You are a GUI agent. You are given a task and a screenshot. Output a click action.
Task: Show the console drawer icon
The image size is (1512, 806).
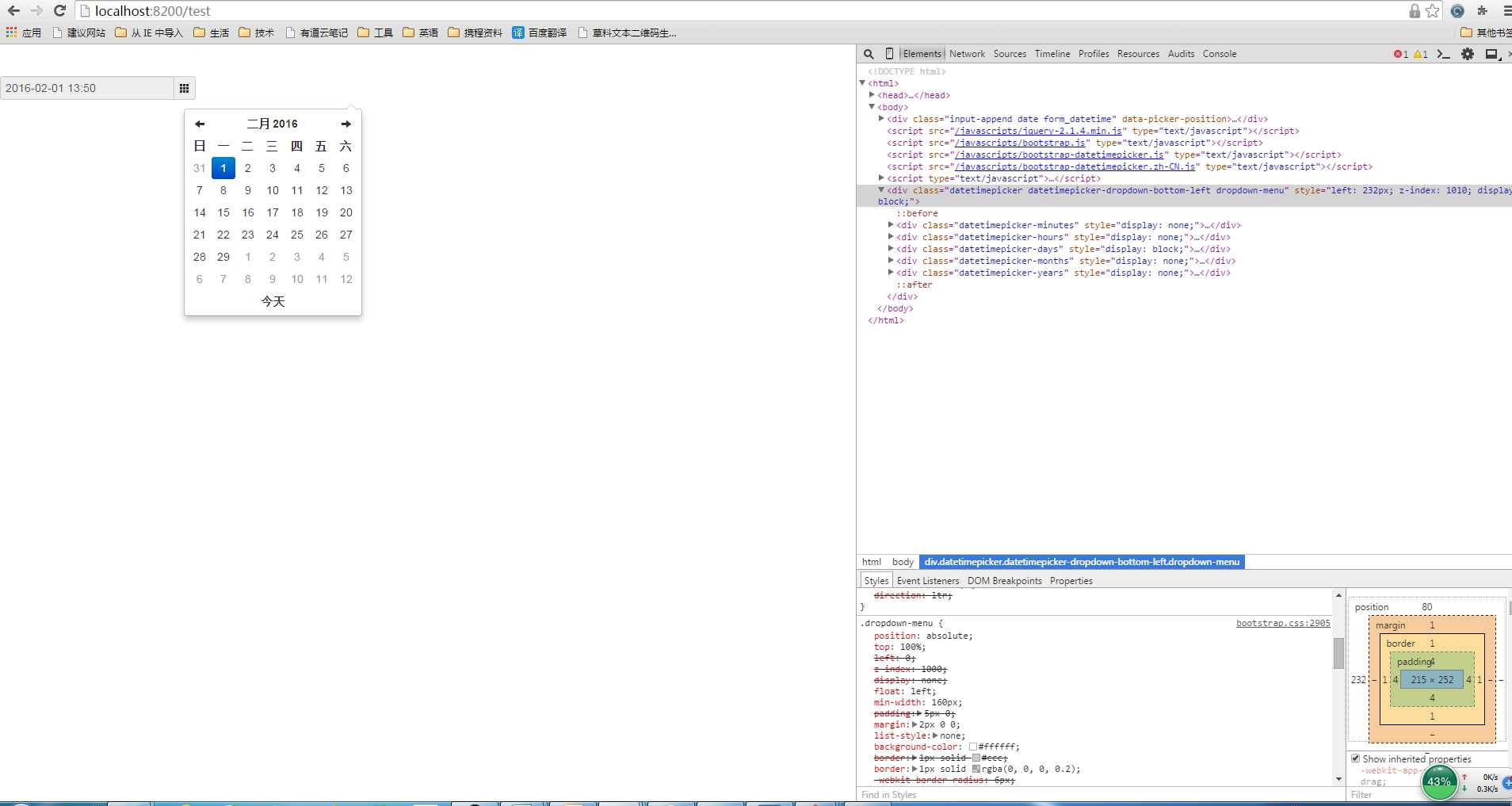tap(1444, 54)
